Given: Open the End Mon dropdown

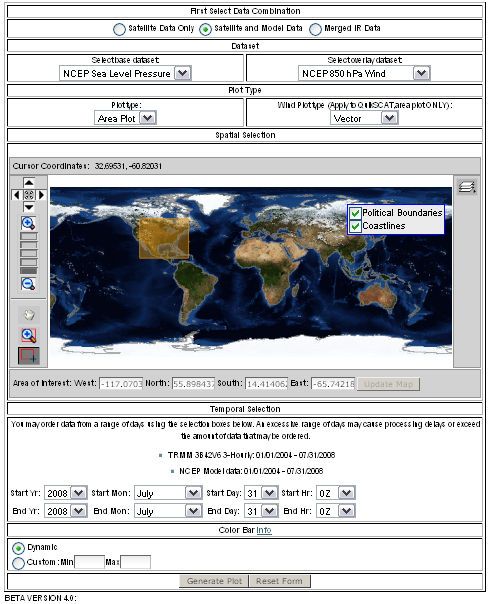Looking at the screenshot, I should [x=168, y=511].
